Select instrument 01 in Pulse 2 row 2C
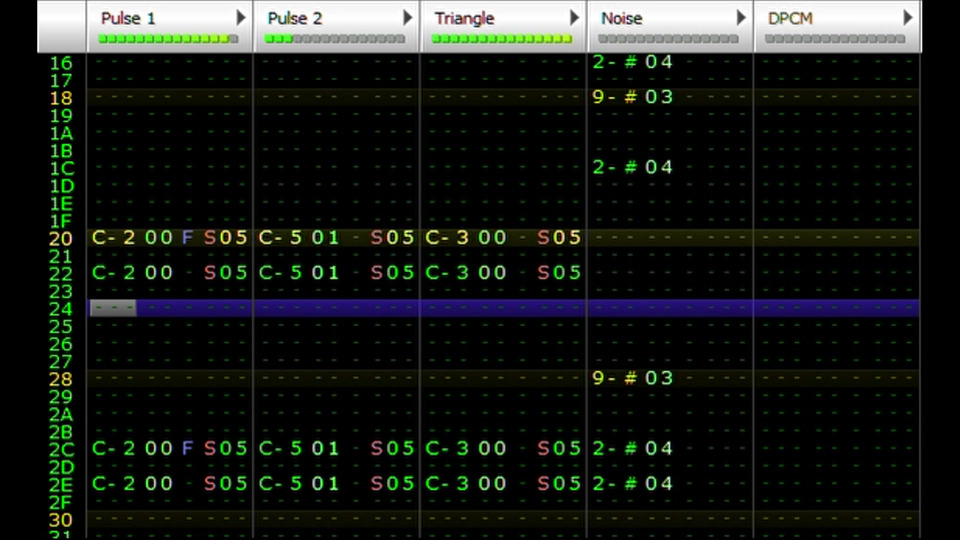 (x=325, y=448)
